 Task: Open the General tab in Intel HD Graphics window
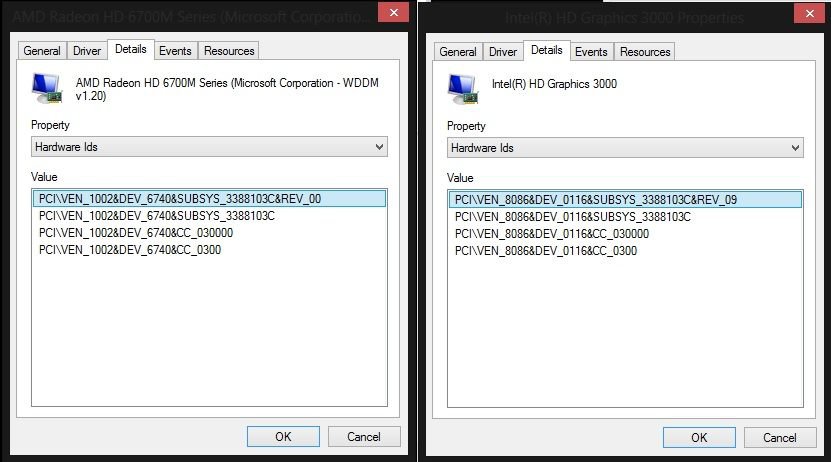(x=458, y=52)
